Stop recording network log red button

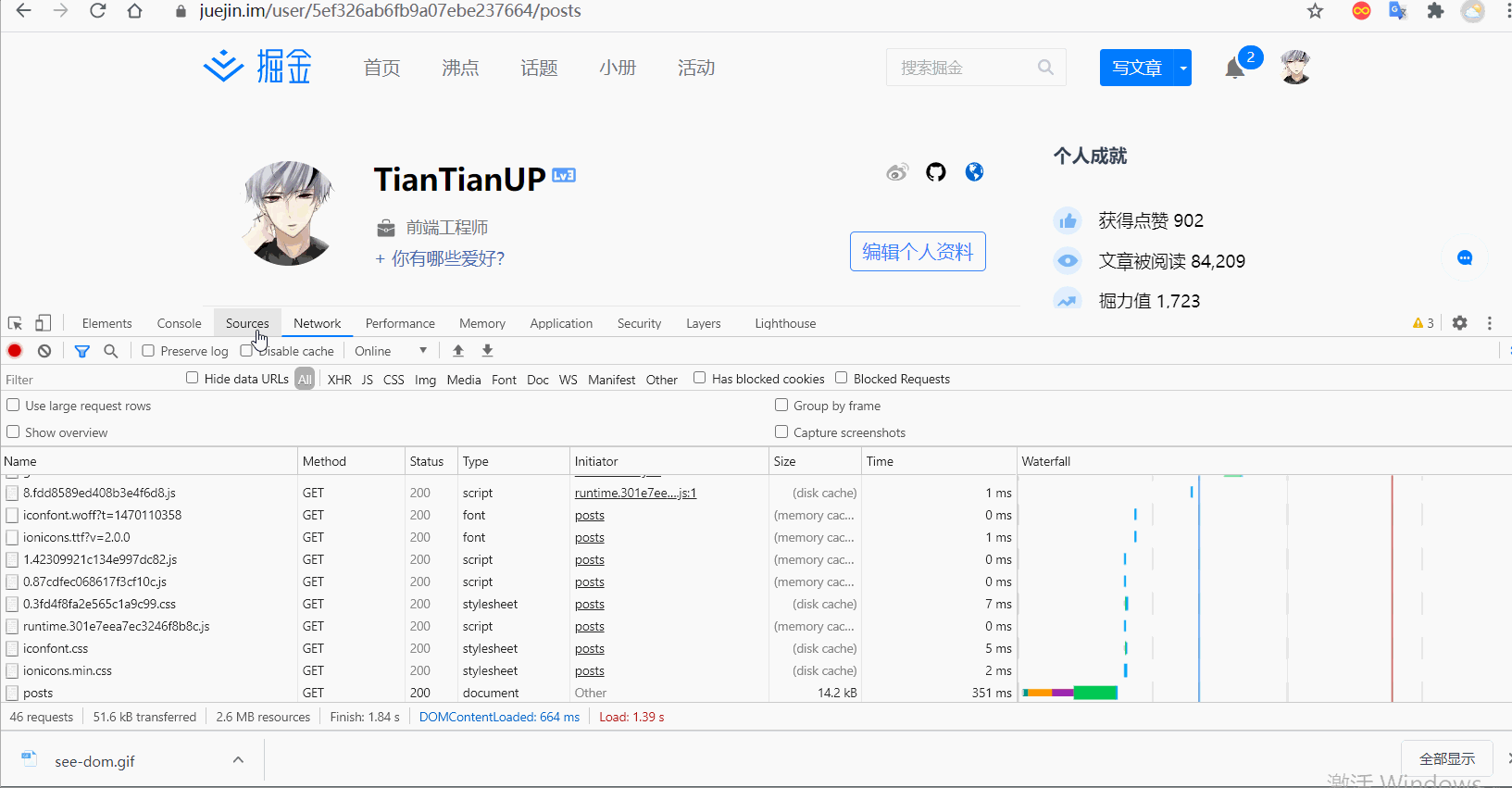click(x=15, y=351)
